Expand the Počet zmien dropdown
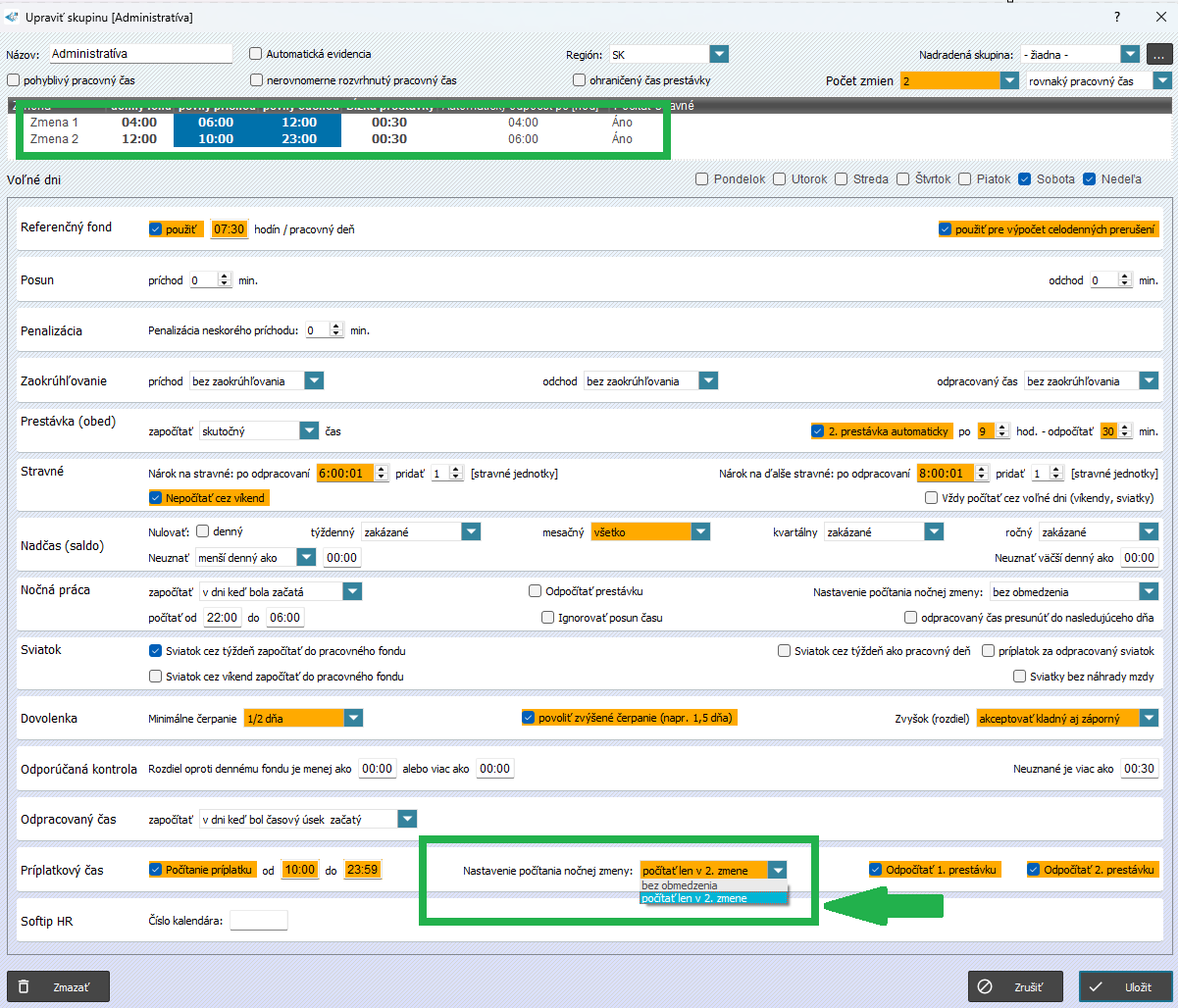1178x1008 pixels. click(x=1009, y=80)
